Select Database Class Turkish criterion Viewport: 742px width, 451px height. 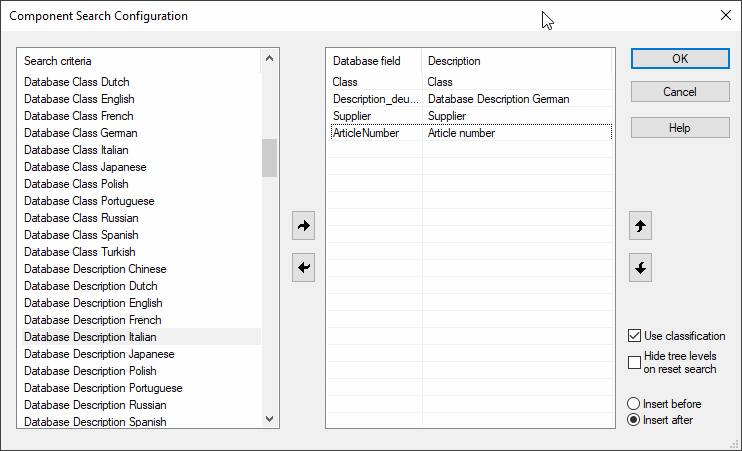[x=141, y=252]
